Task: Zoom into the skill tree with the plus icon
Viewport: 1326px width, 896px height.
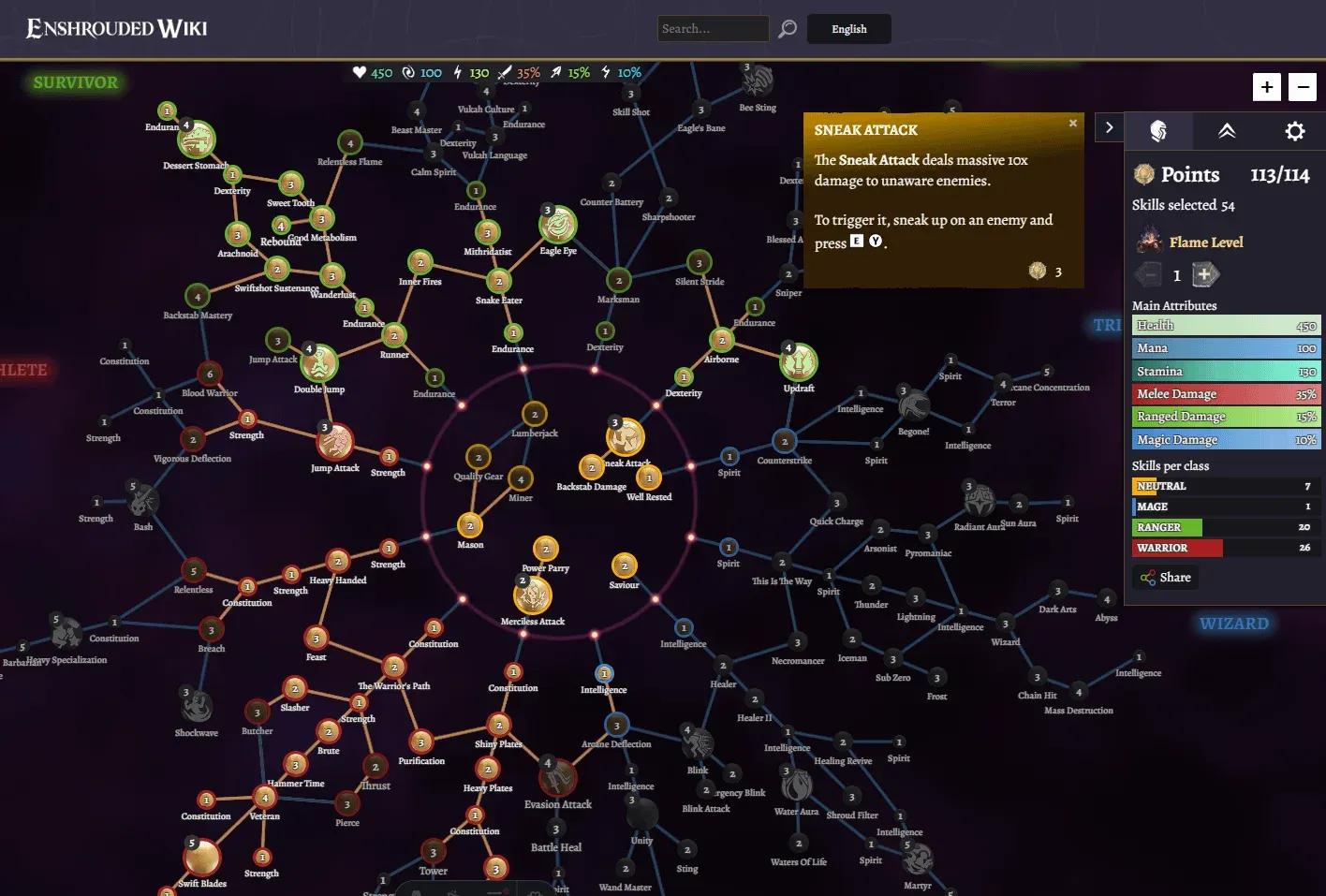Action: [x=1266, y=87]
